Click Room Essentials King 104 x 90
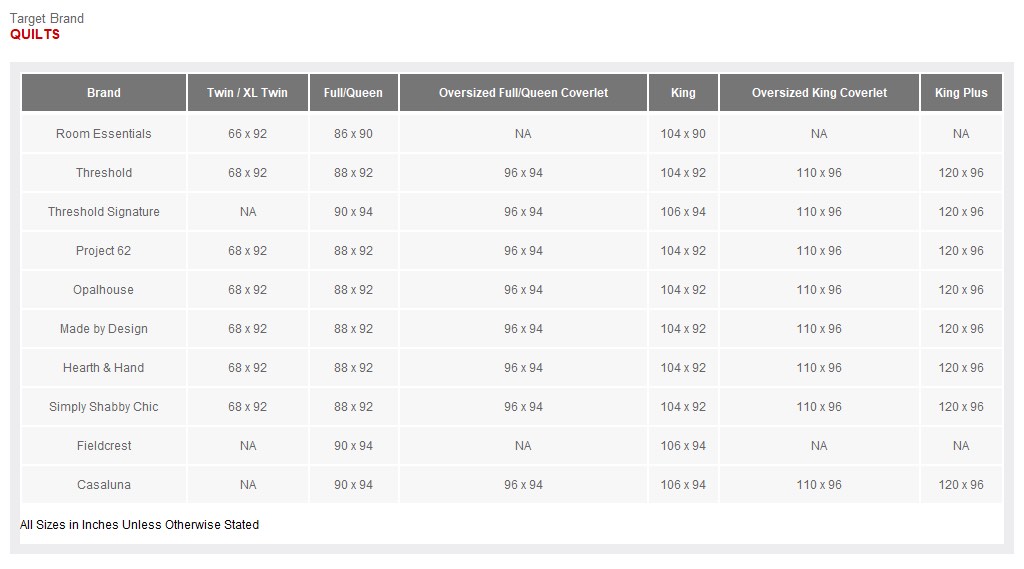This screenshot has height=569, width=1024. click(x=683, y=134)
